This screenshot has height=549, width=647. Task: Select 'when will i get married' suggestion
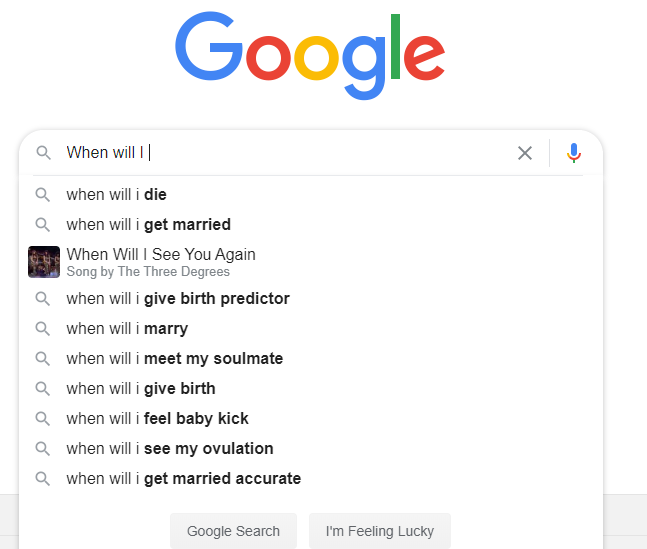pyautogui.click(x=148, y=225)
